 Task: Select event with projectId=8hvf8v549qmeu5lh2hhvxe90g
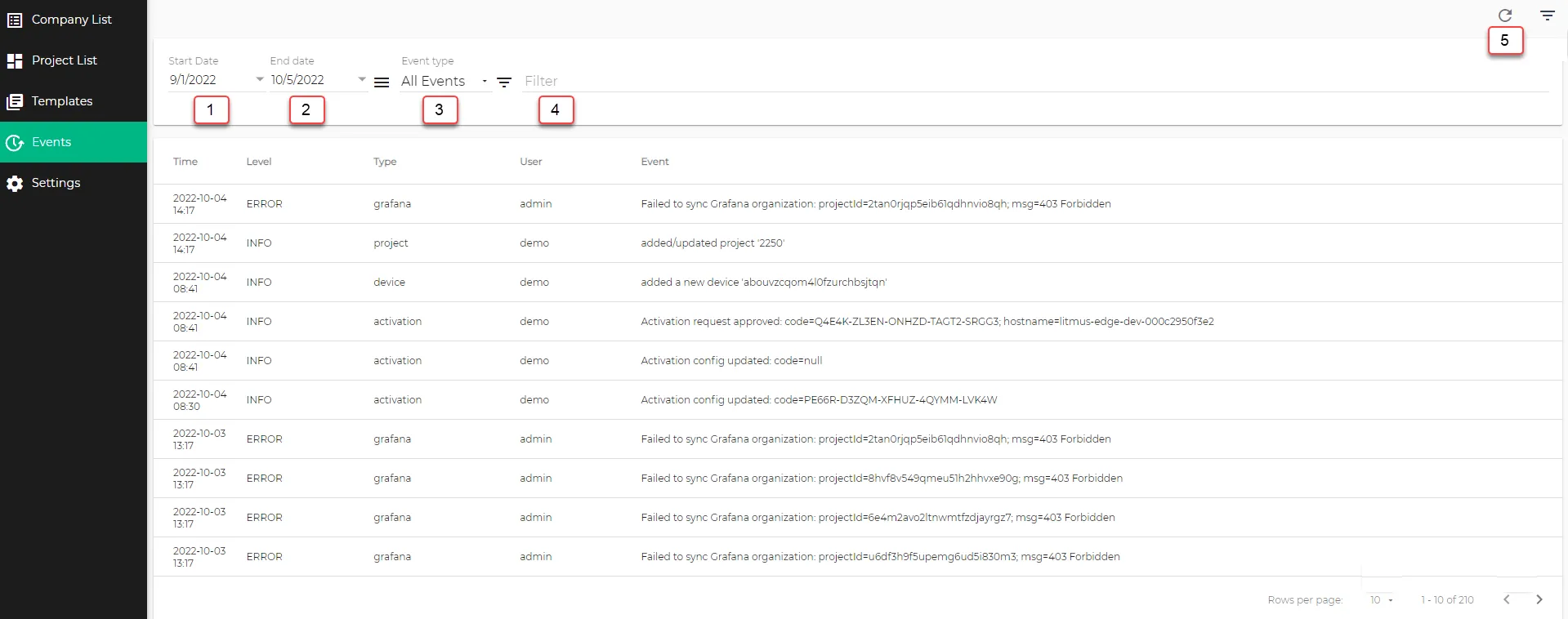[882, 479]
